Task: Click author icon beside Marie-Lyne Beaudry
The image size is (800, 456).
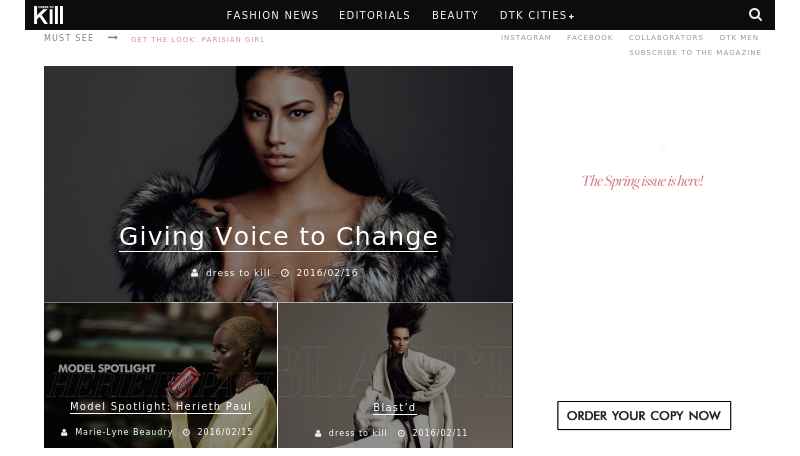Action: pos(64,433)
